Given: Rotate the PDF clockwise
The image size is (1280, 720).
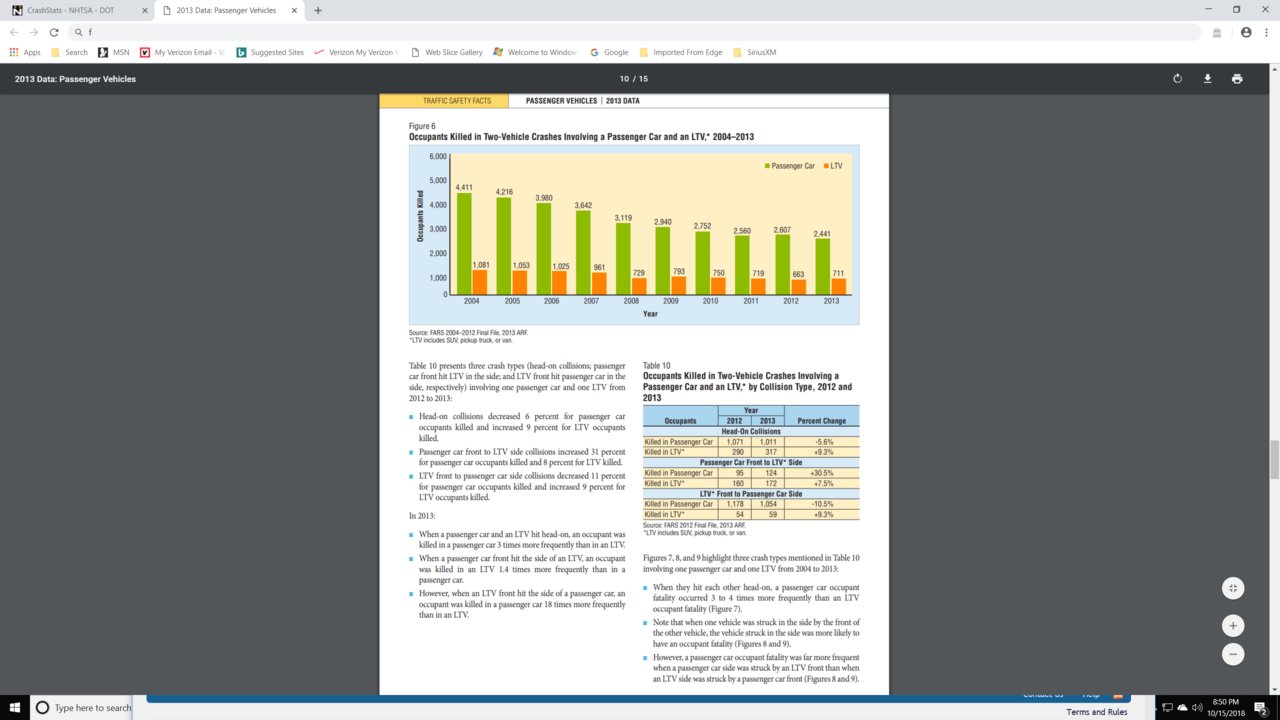Looking at the screenshot, I should point(1177,79).
